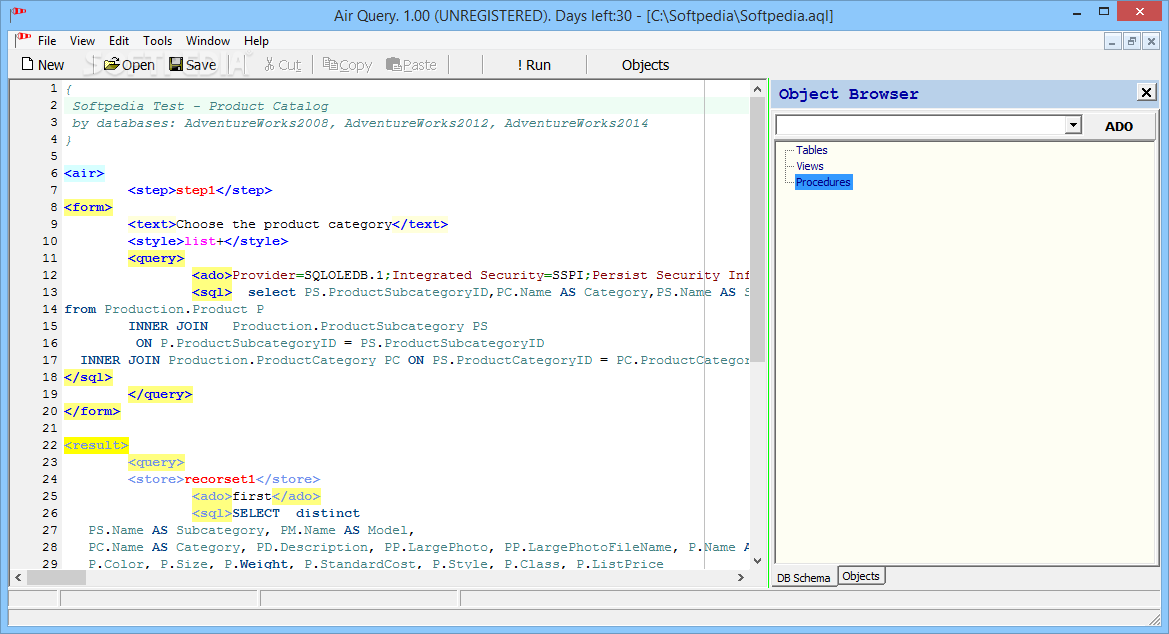This screenshot has width=1169, height=634.
Task: Click into the Object Browser connection combo box
Action: (921, 125)
